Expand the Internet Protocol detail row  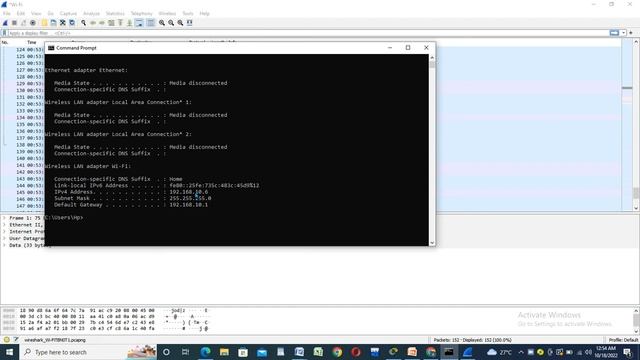pyautogui.click(x=4, y=231)
